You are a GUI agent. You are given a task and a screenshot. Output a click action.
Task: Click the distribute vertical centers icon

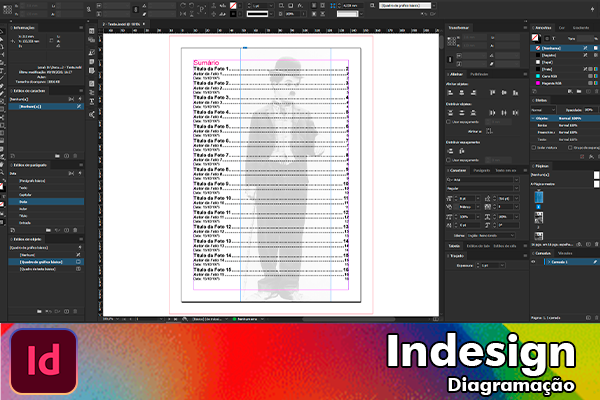pyautogui.click(x=462, y=113)
